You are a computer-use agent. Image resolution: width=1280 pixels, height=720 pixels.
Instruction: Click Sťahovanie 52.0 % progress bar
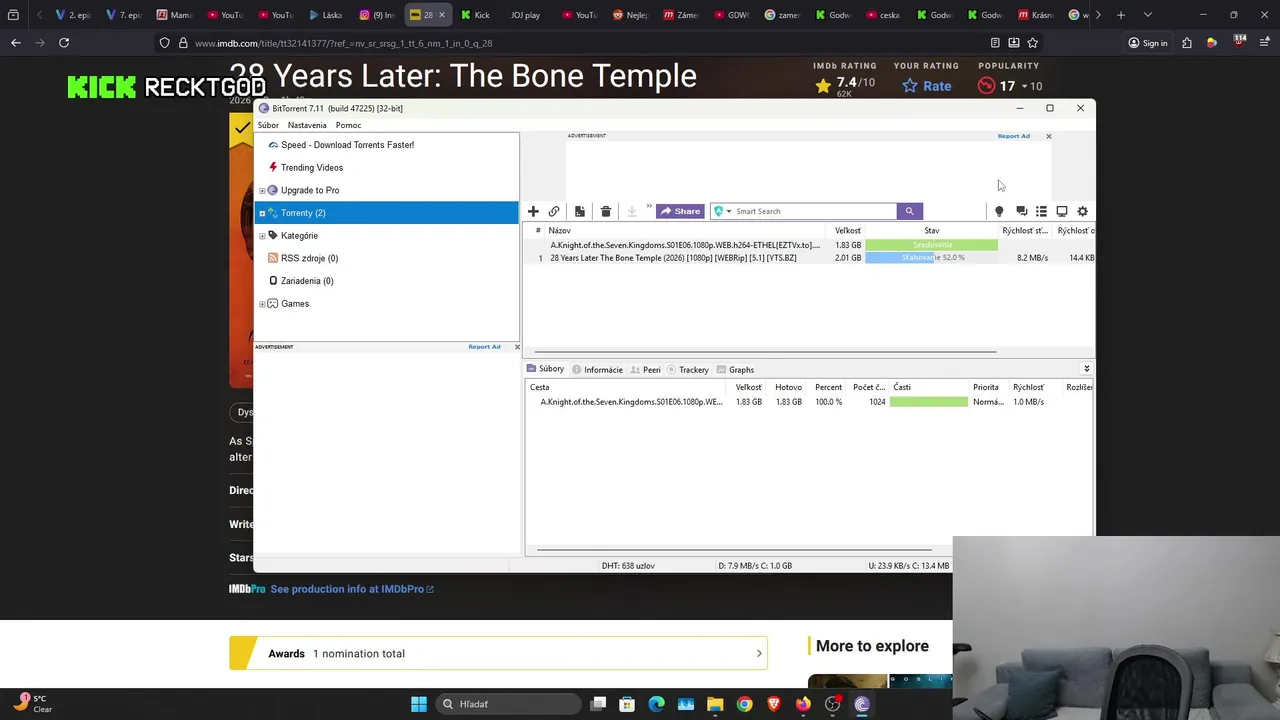click(x=931, y=258)
